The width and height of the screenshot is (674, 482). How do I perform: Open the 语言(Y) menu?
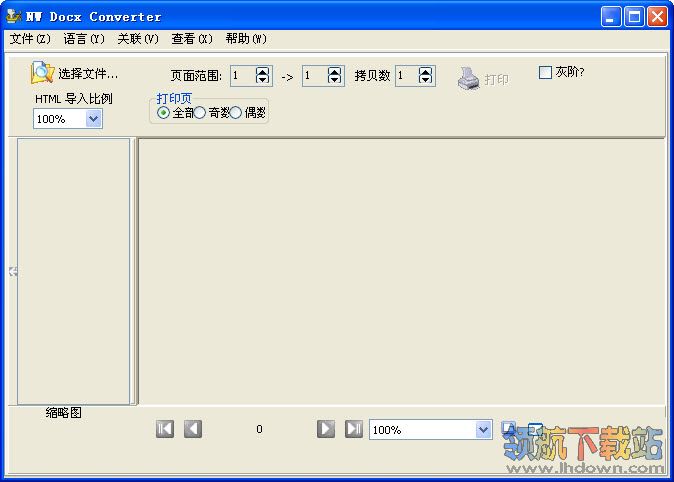click(84, 39)
